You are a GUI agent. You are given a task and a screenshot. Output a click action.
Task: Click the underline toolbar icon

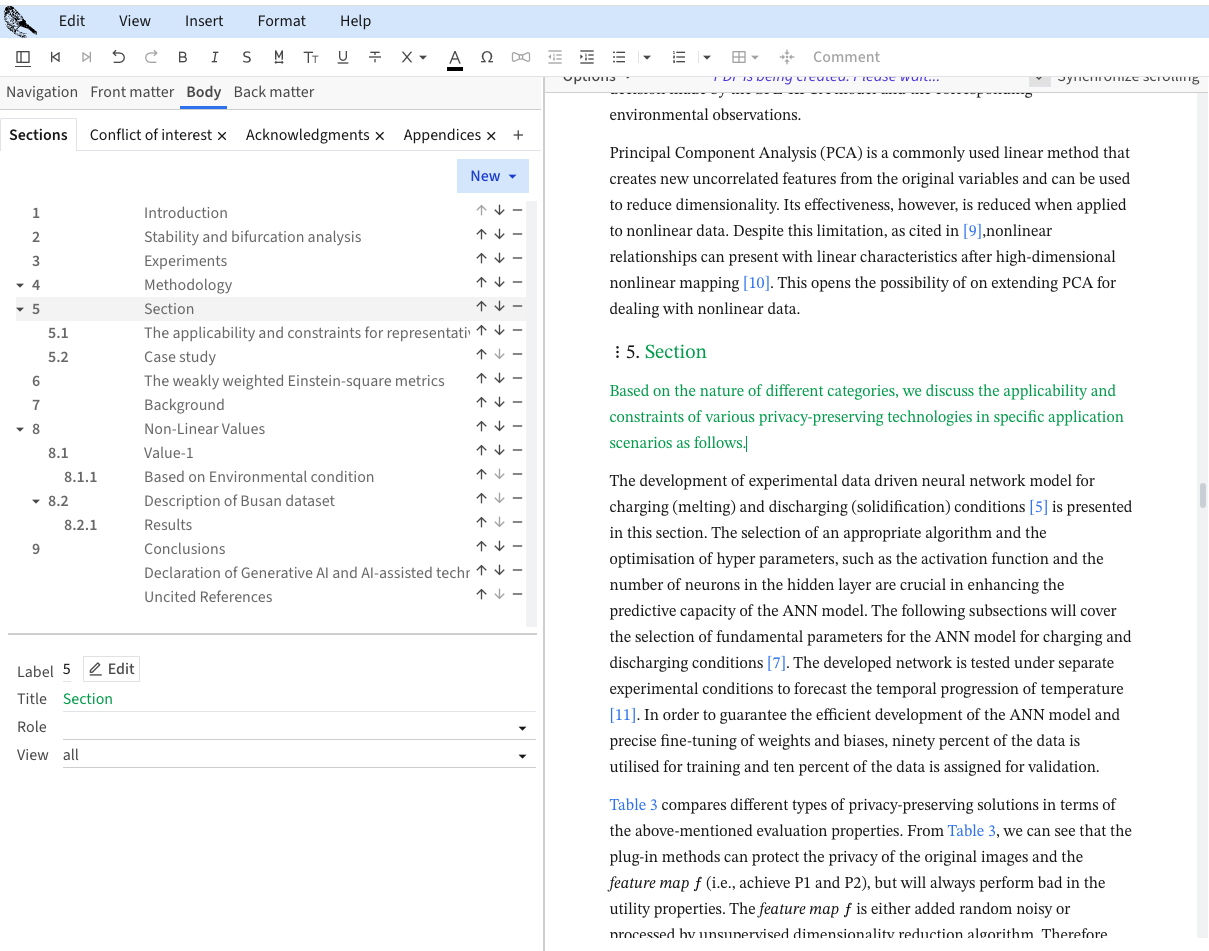(343, 57)
